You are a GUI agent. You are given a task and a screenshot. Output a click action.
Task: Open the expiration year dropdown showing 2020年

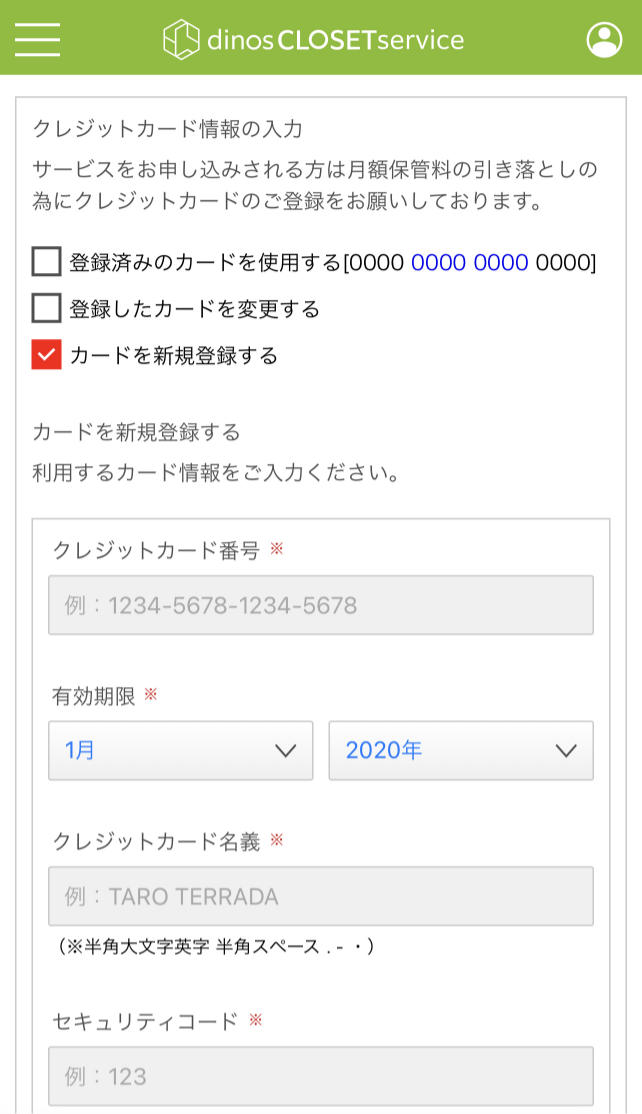tap(461, 750)
